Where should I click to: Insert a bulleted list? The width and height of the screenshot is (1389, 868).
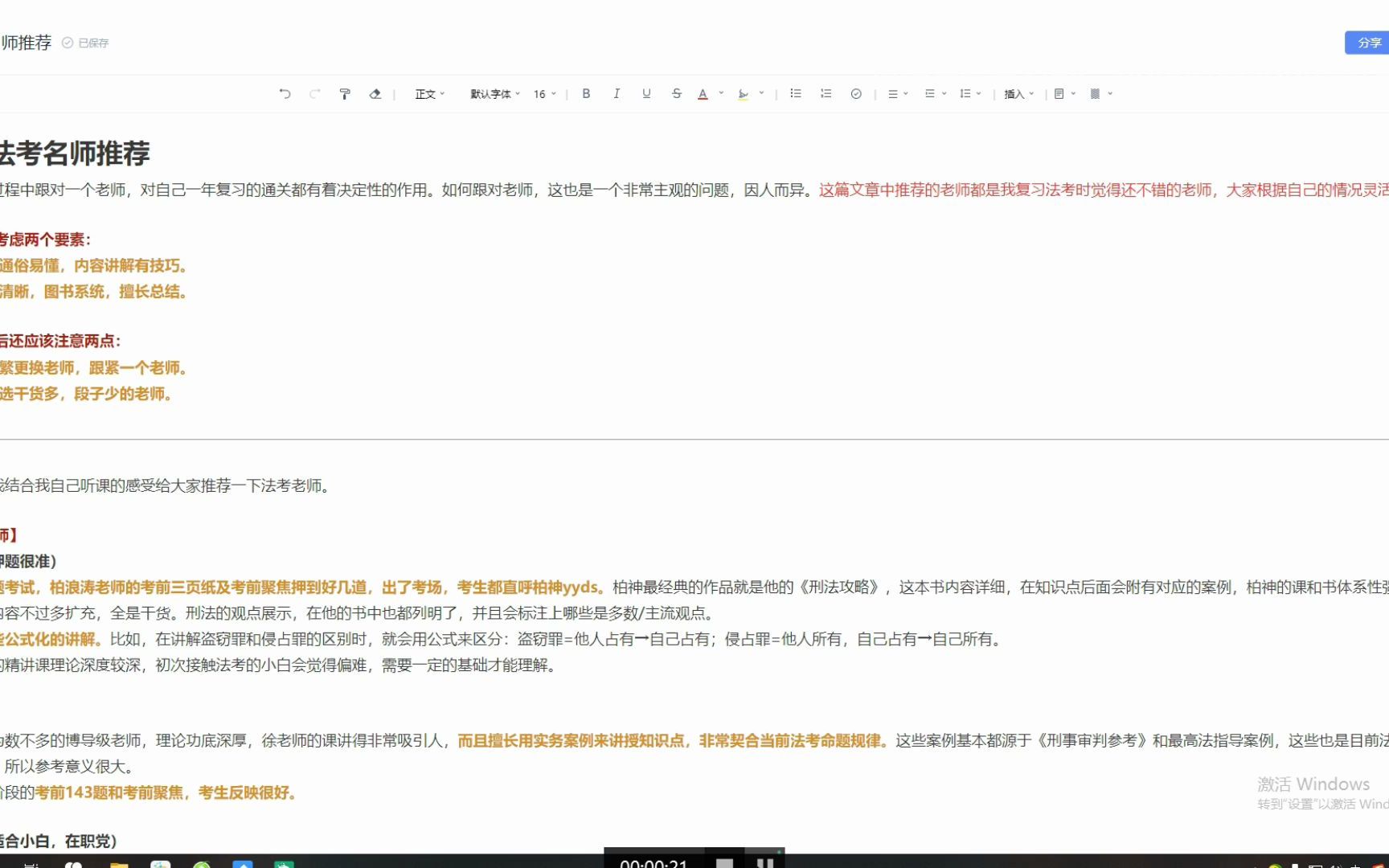pos(796,94)
